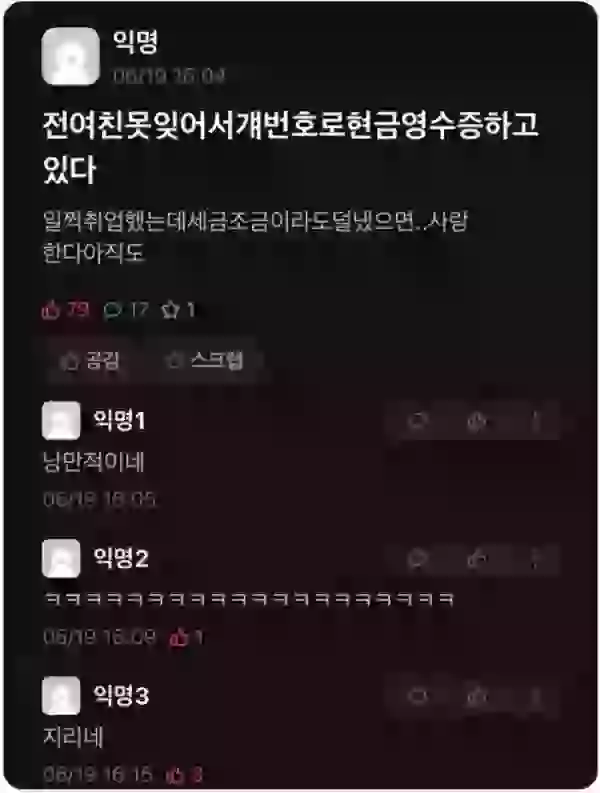Screen dimensions: 600x793
Task: Toggle the 공감 like button on the post
Action: pyautogui.click(x=90, y=361)
